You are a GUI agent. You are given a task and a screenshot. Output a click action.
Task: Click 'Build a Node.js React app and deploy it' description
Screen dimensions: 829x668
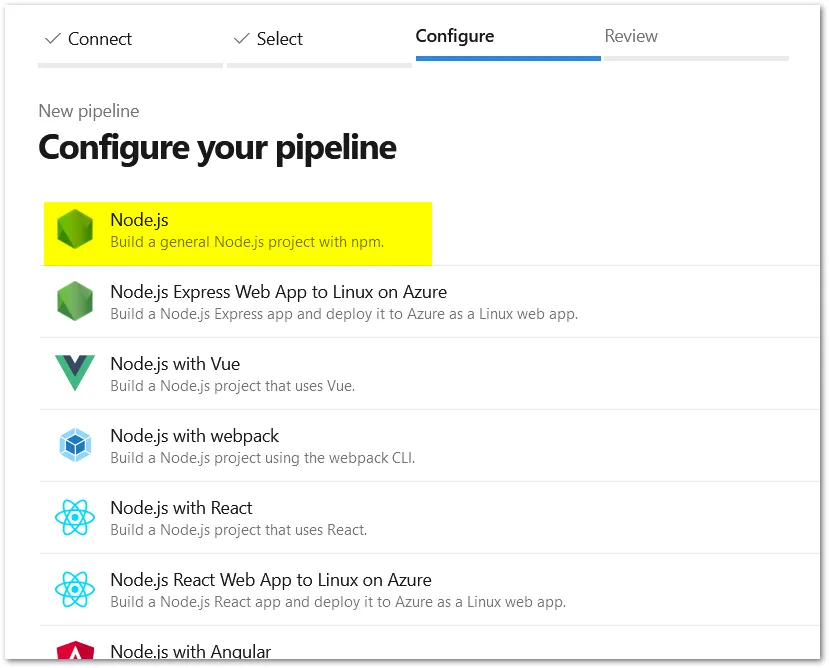click(x=338, y=602)
